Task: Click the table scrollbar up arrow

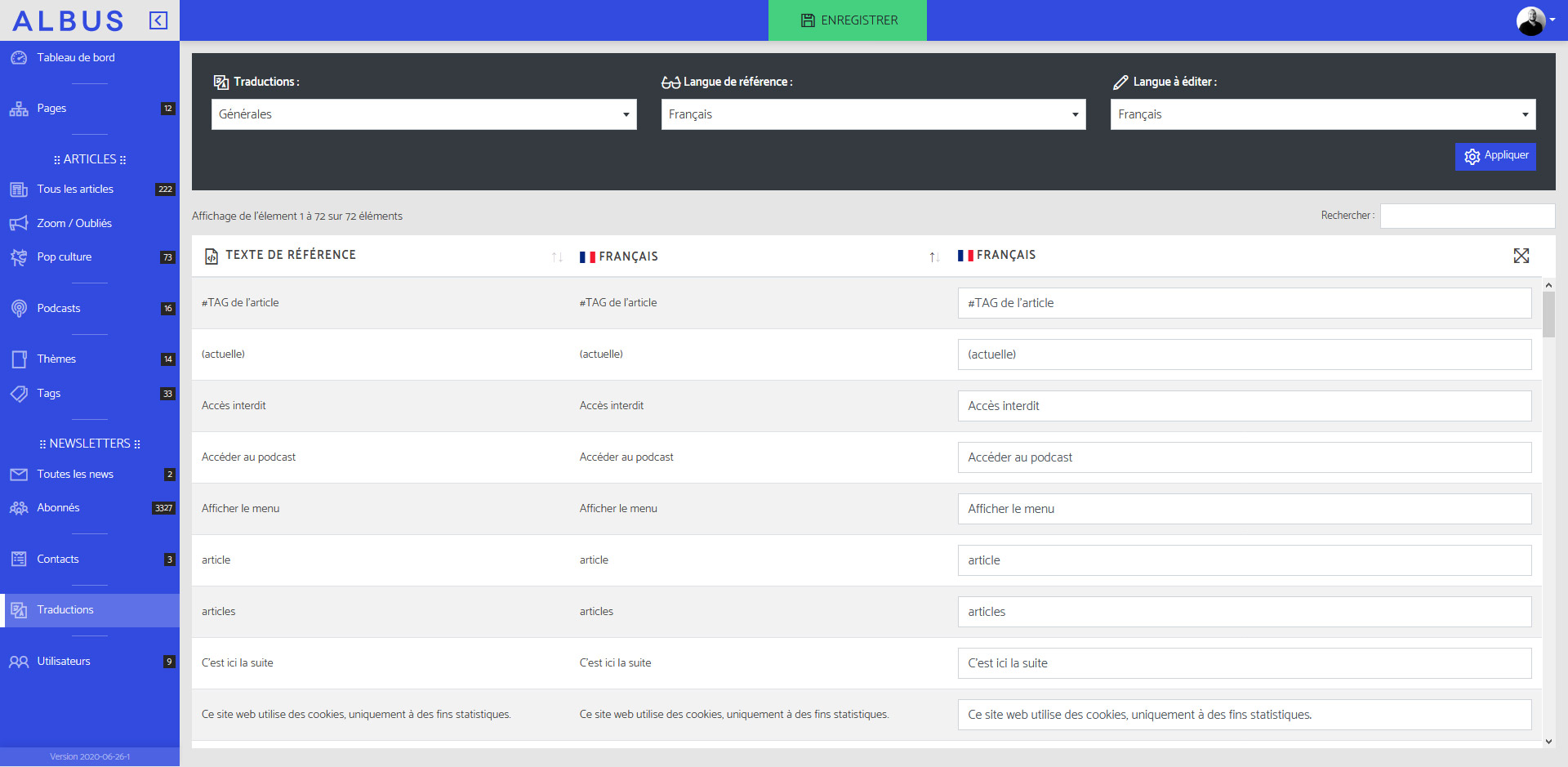Action: 1548,284
